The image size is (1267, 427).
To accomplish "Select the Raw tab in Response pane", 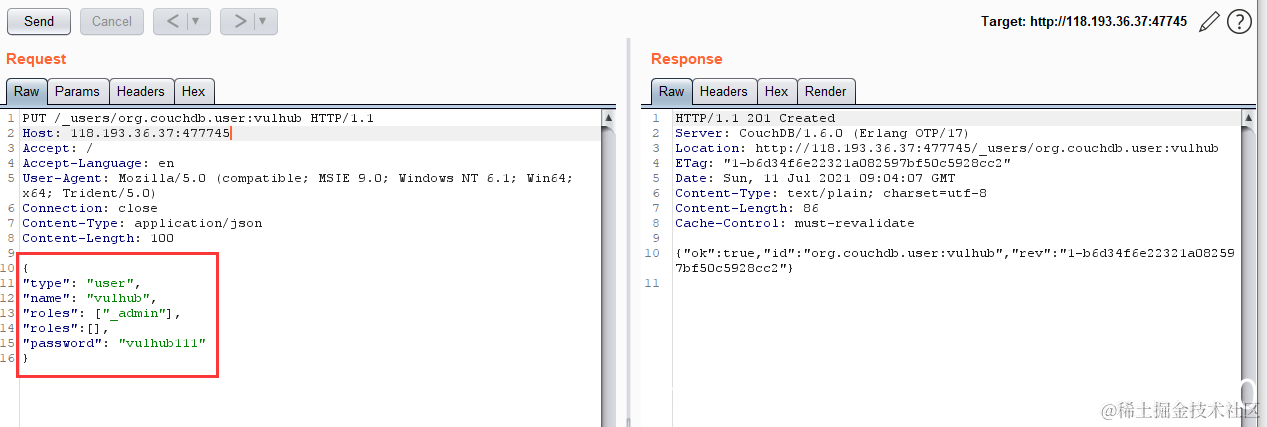I will [x=672, y=91].
